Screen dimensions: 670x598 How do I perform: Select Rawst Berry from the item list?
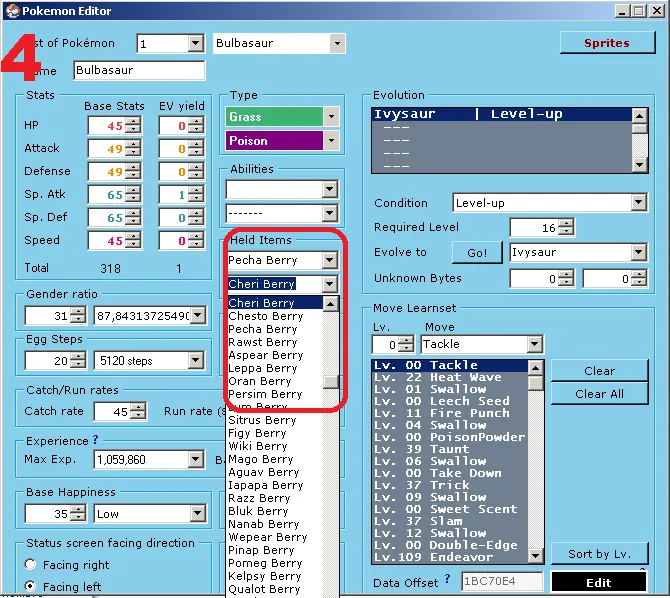click(275, 342)
